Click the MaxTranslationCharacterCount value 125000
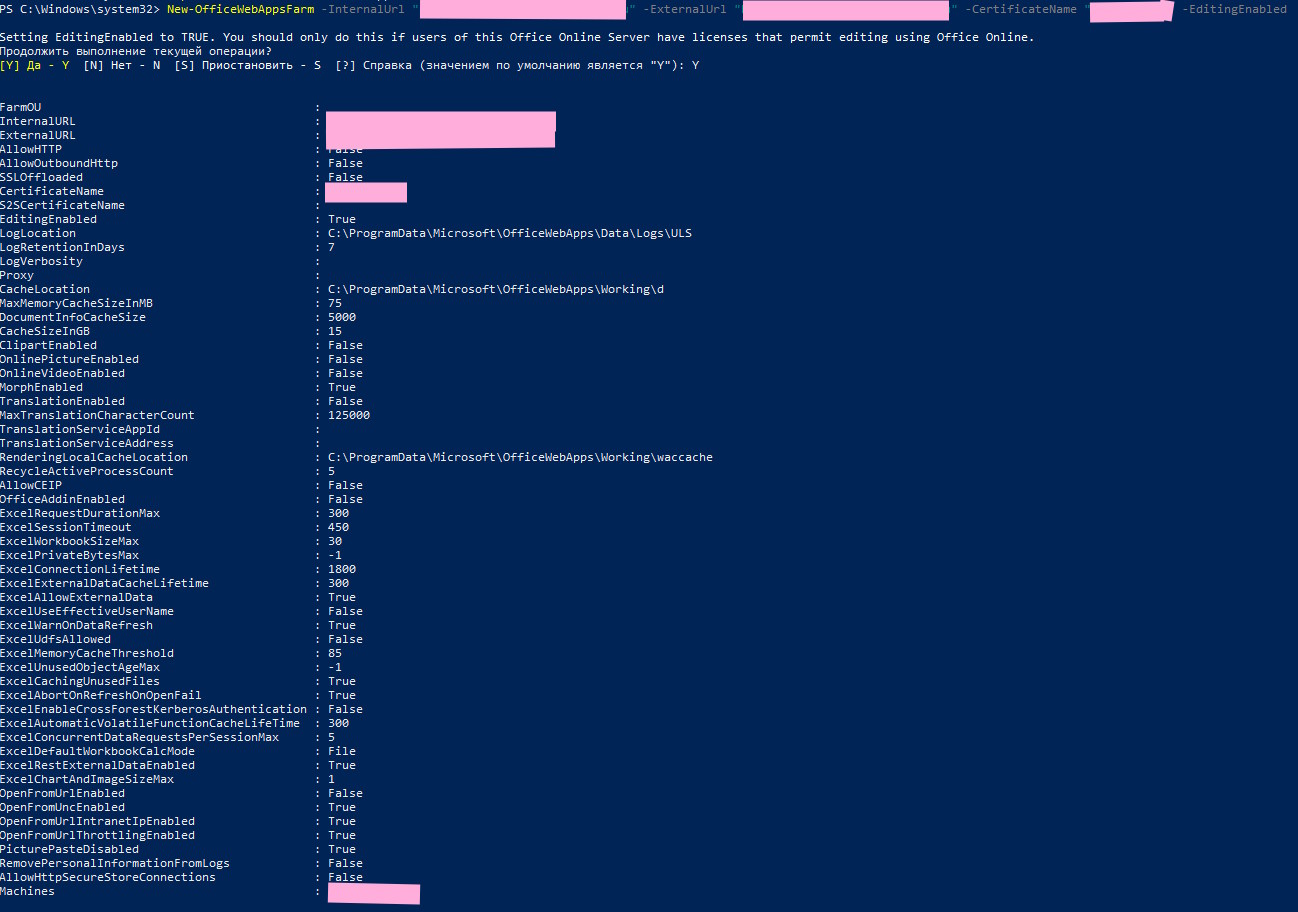The height and width of the screenshot is (912, 1298). (x=349, y=415)
